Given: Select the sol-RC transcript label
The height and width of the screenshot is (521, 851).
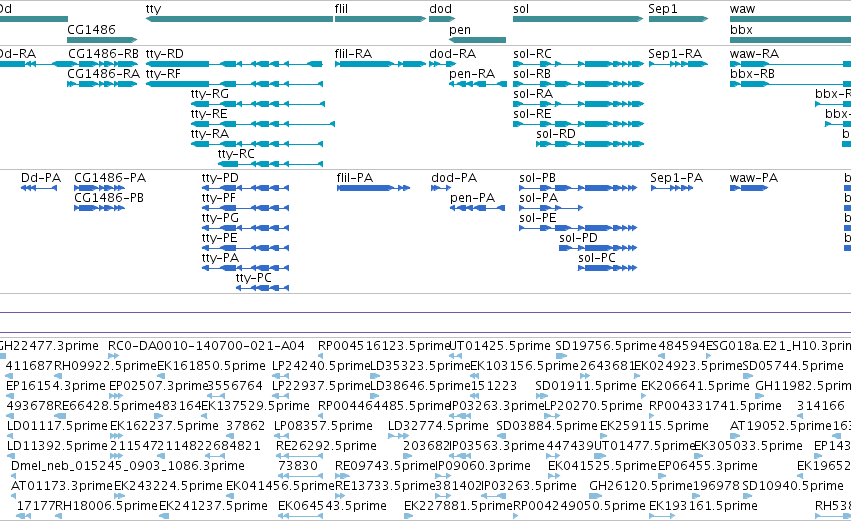Looking at the screenshot, I should pyautogui.click(x=532, y=54).
